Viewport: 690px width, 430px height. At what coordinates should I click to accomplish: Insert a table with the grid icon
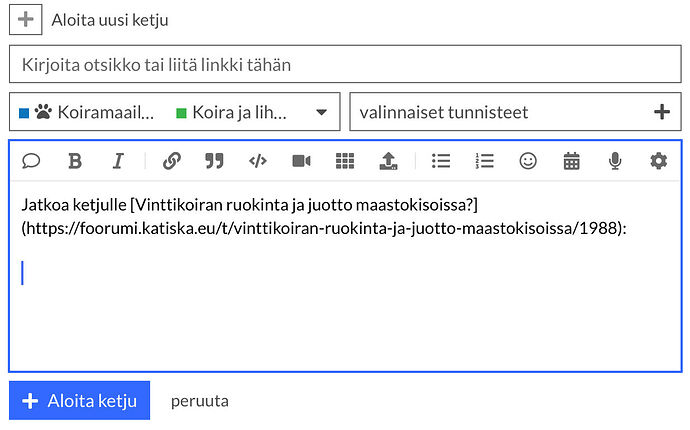click(345, 161)
